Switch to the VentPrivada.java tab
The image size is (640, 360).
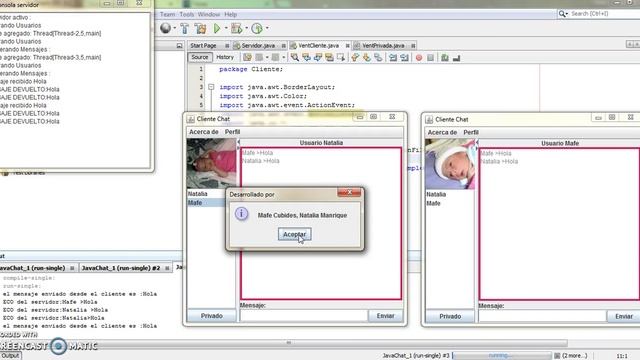[x=383, y=46]
